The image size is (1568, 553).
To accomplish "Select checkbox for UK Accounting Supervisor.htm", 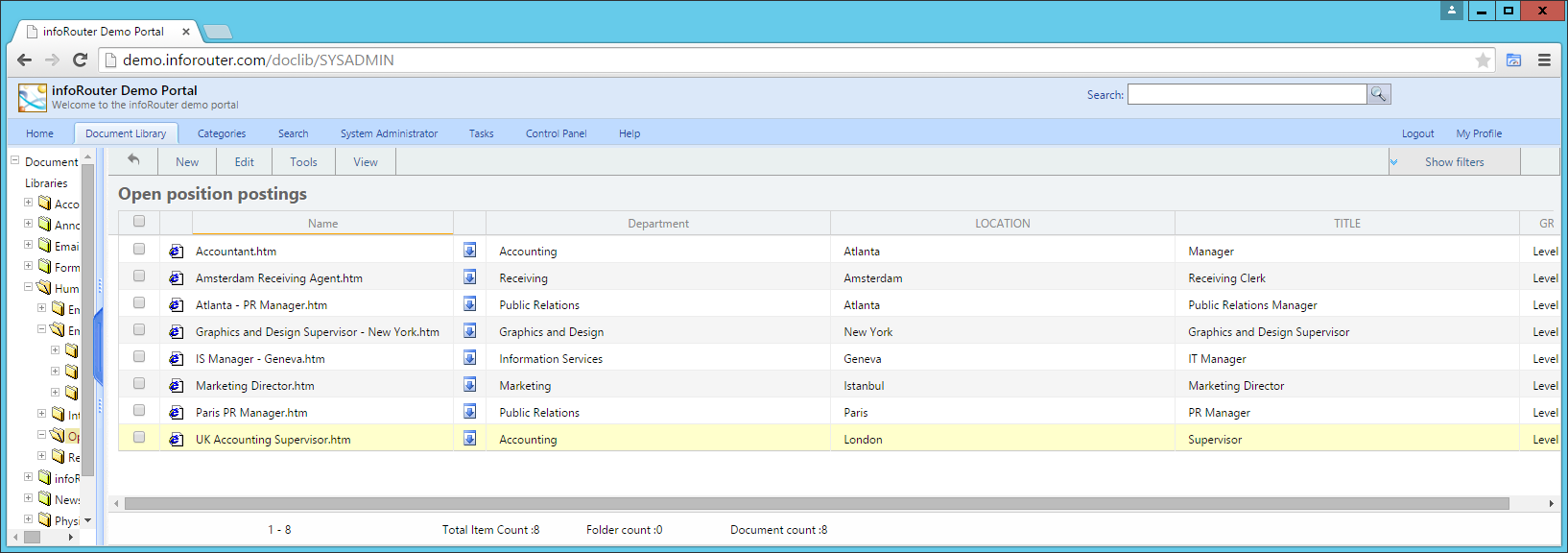I will 139,438.
